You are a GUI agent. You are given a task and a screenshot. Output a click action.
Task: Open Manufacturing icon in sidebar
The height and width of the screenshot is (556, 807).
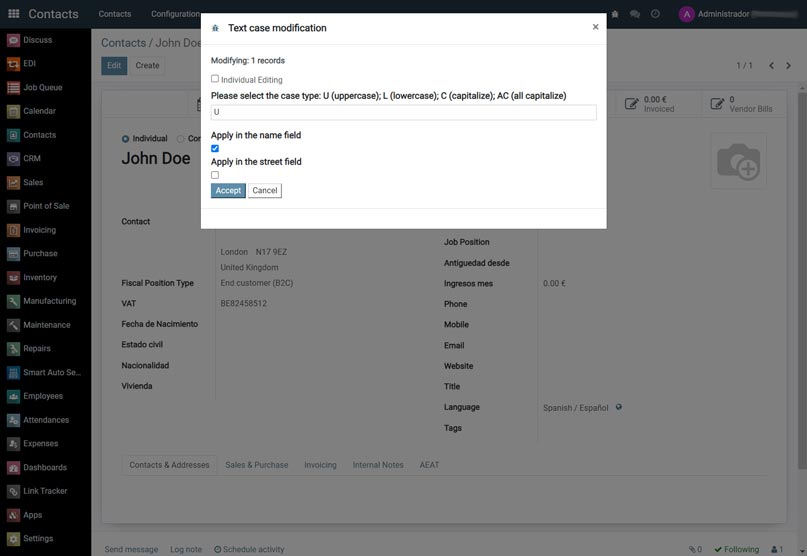pos(13,301)
